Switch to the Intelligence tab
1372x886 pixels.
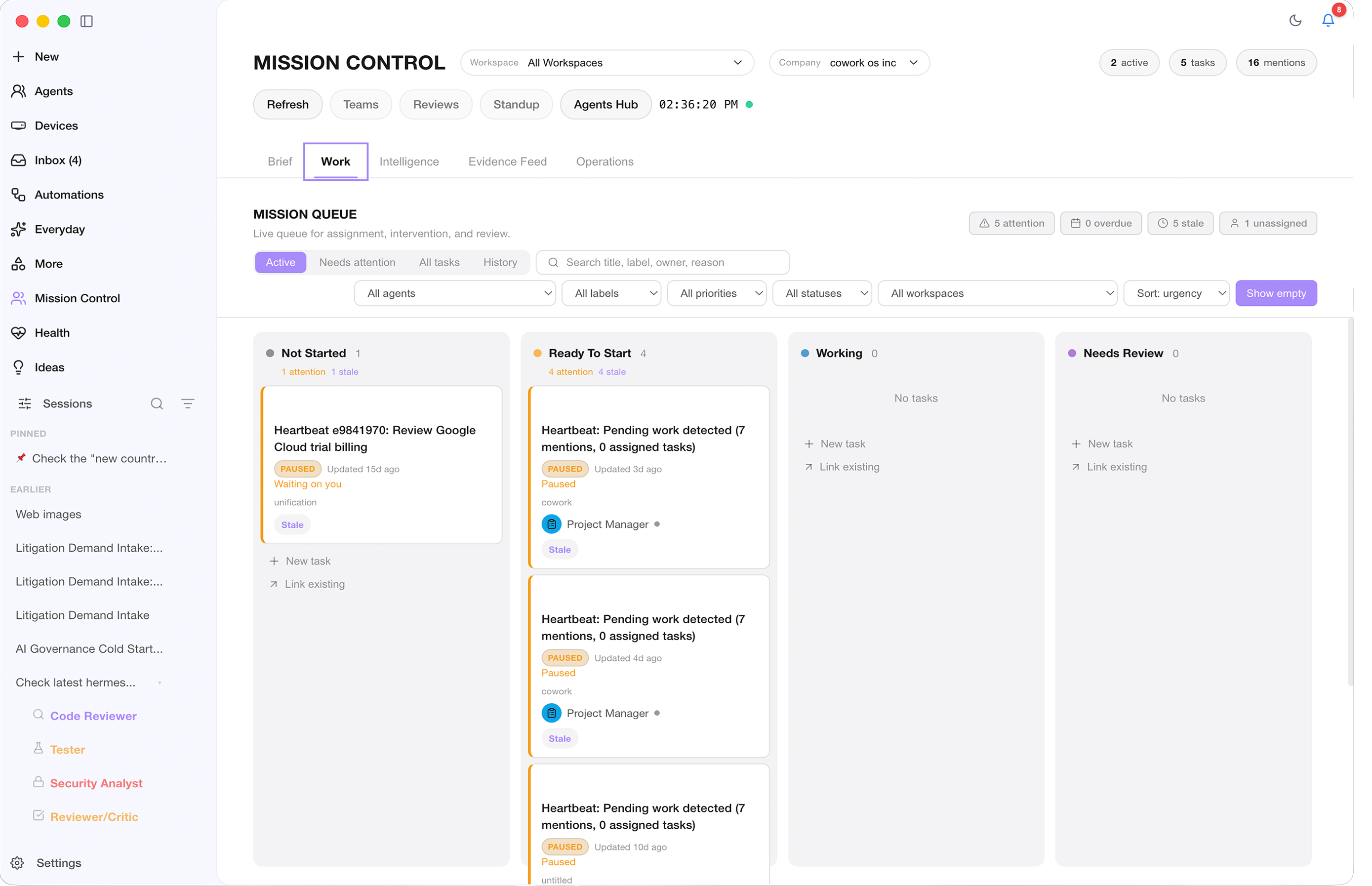point(409,161)
